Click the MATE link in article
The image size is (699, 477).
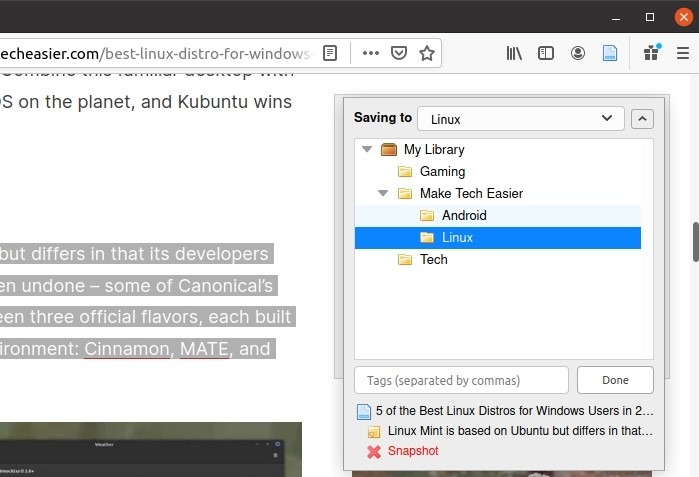(x=204, y=349)
